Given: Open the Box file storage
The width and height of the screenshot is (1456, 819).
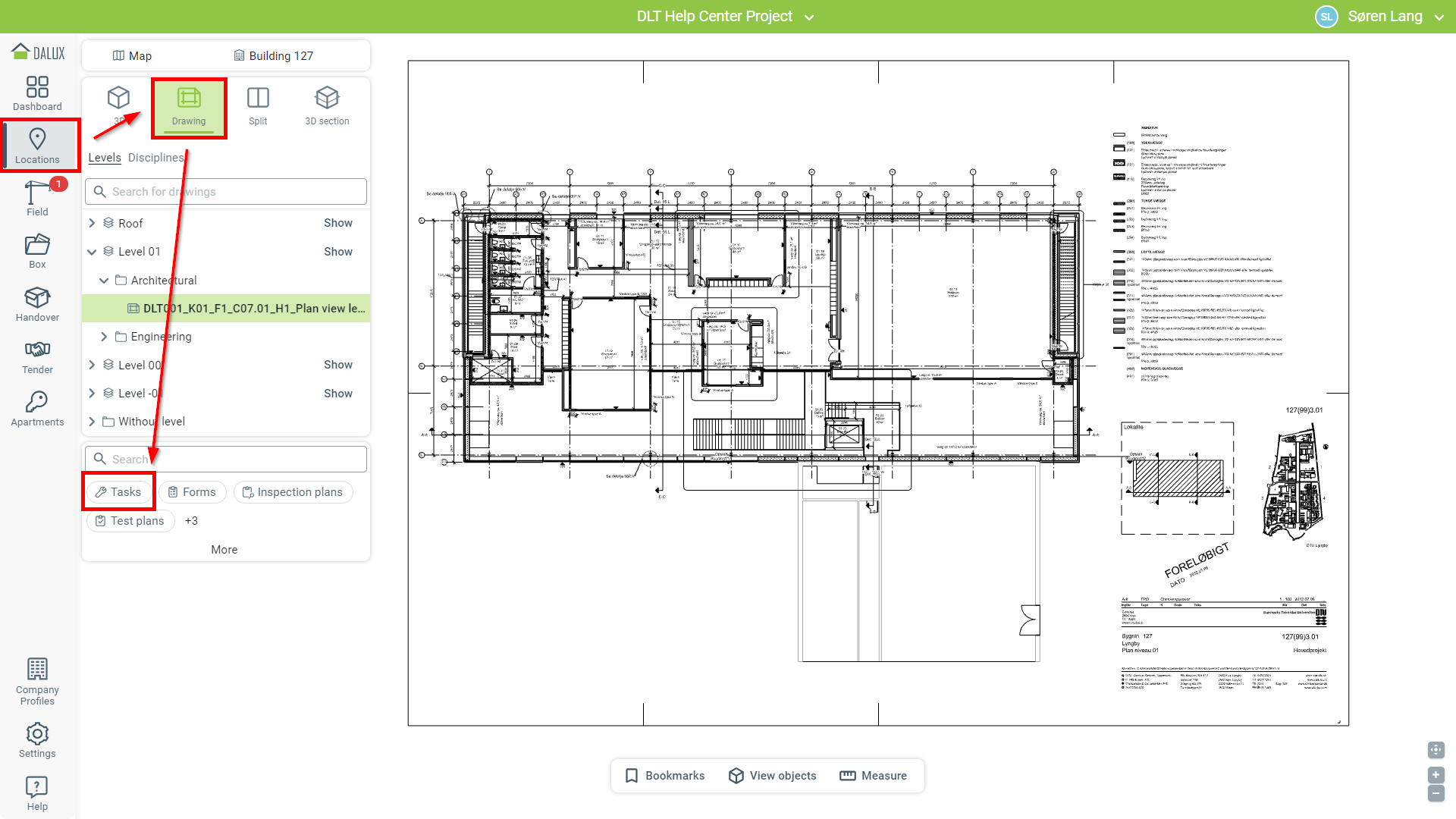Looking at the screenshot, I should click(37, 251).
